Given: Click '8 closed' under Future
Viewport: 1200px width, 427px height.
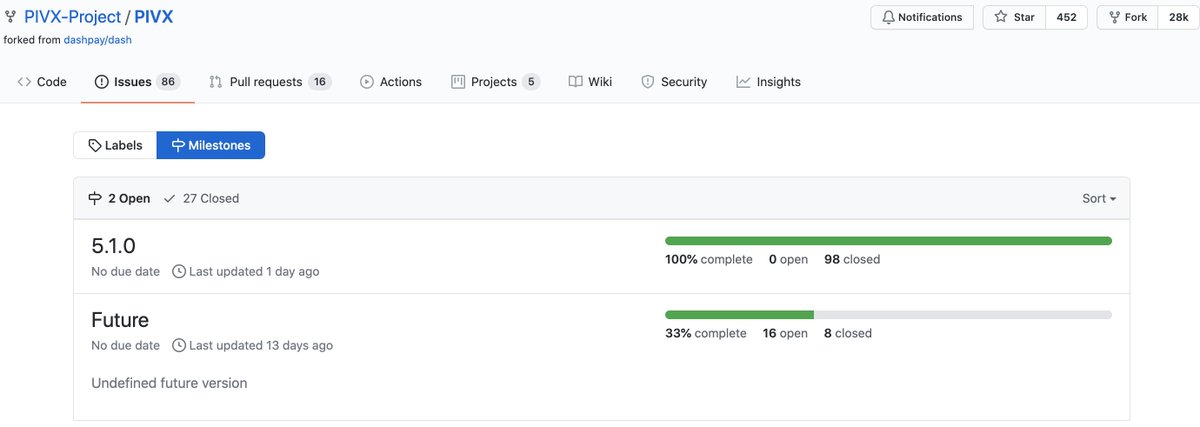Looking at the screenshot, I should coord(848,333).
